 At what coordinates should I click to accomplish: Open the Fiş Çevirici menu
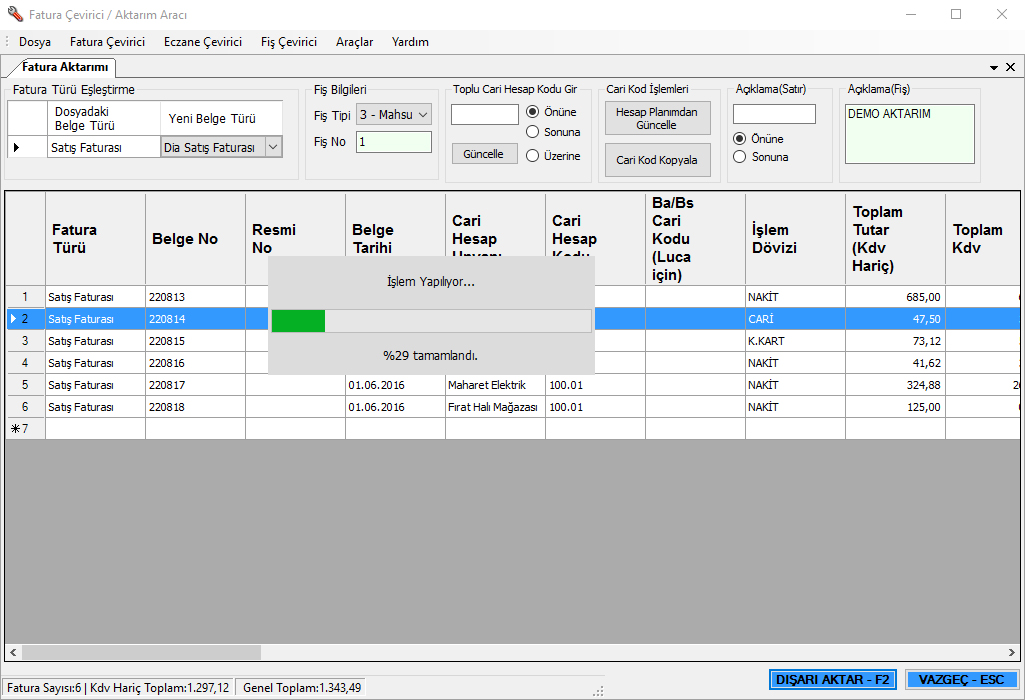(x=289, y=42)
